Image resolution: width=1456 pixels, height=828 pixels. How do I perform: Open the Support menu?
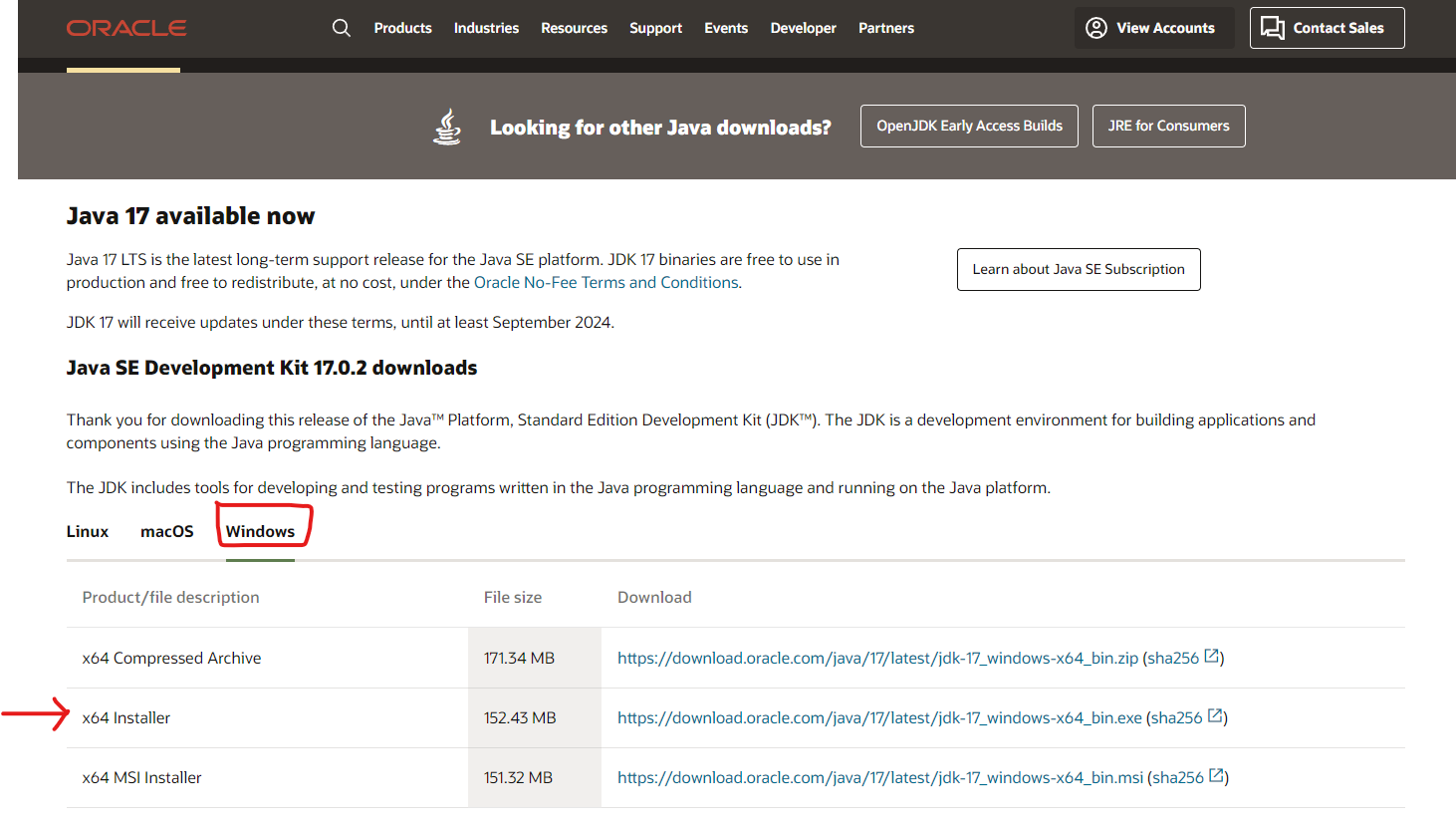coord(655,28)
